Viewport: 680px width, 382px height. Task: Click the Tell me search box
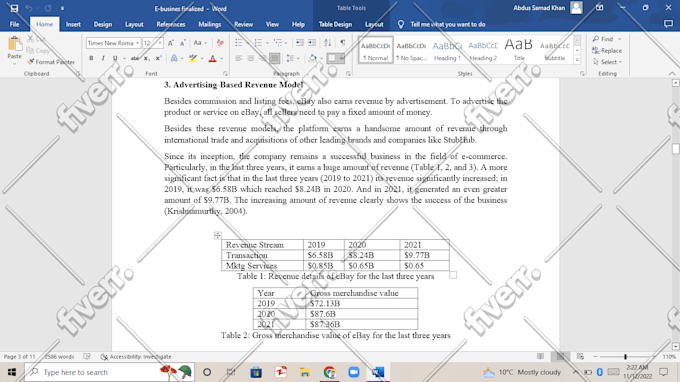tap(448, 24)
